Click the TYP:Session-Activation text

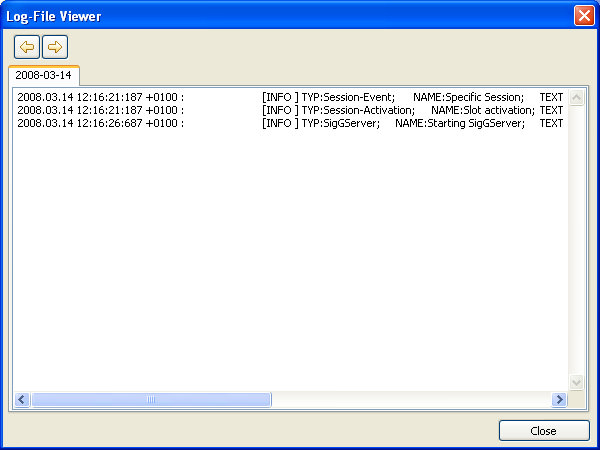coord(358,110)
